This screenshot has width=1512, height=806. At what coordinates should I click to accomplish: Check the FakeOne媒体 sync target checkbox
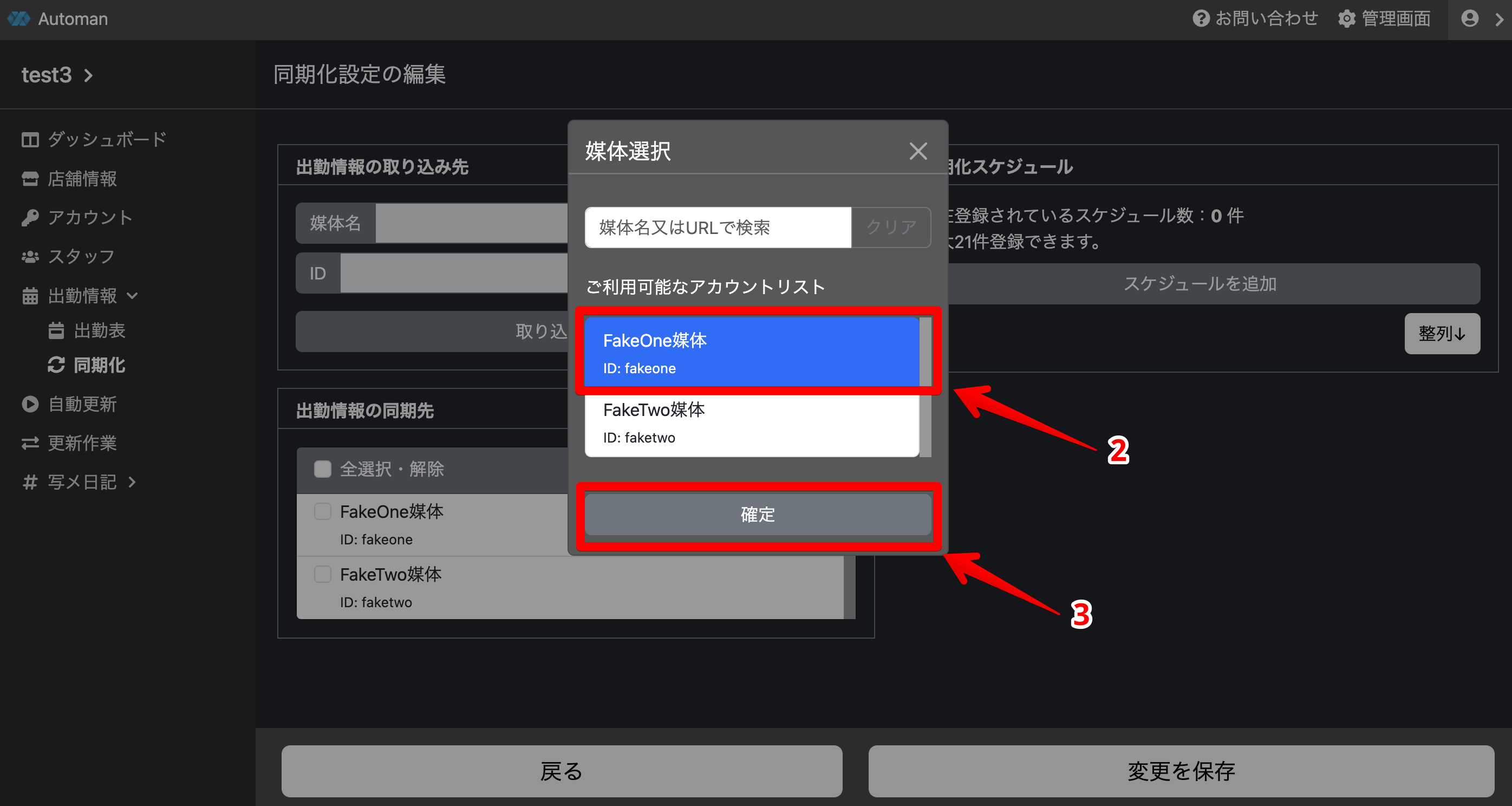[x=322, y=511]
